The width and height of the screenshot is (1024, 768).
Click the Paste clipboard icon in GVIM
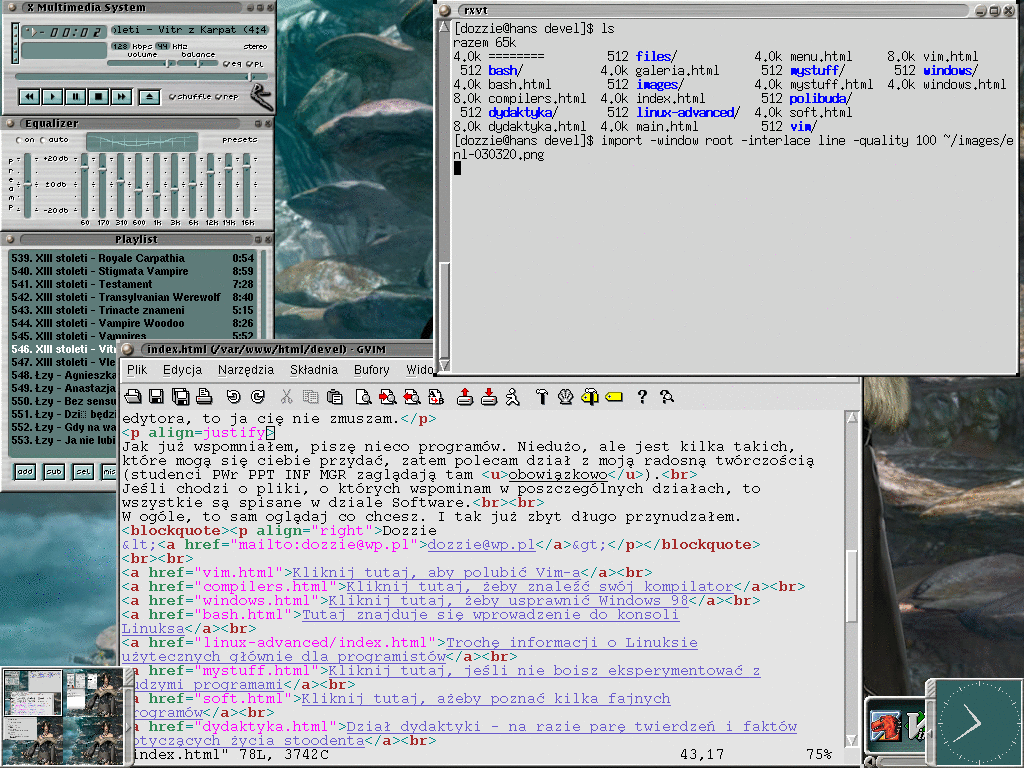click(335, 397)
